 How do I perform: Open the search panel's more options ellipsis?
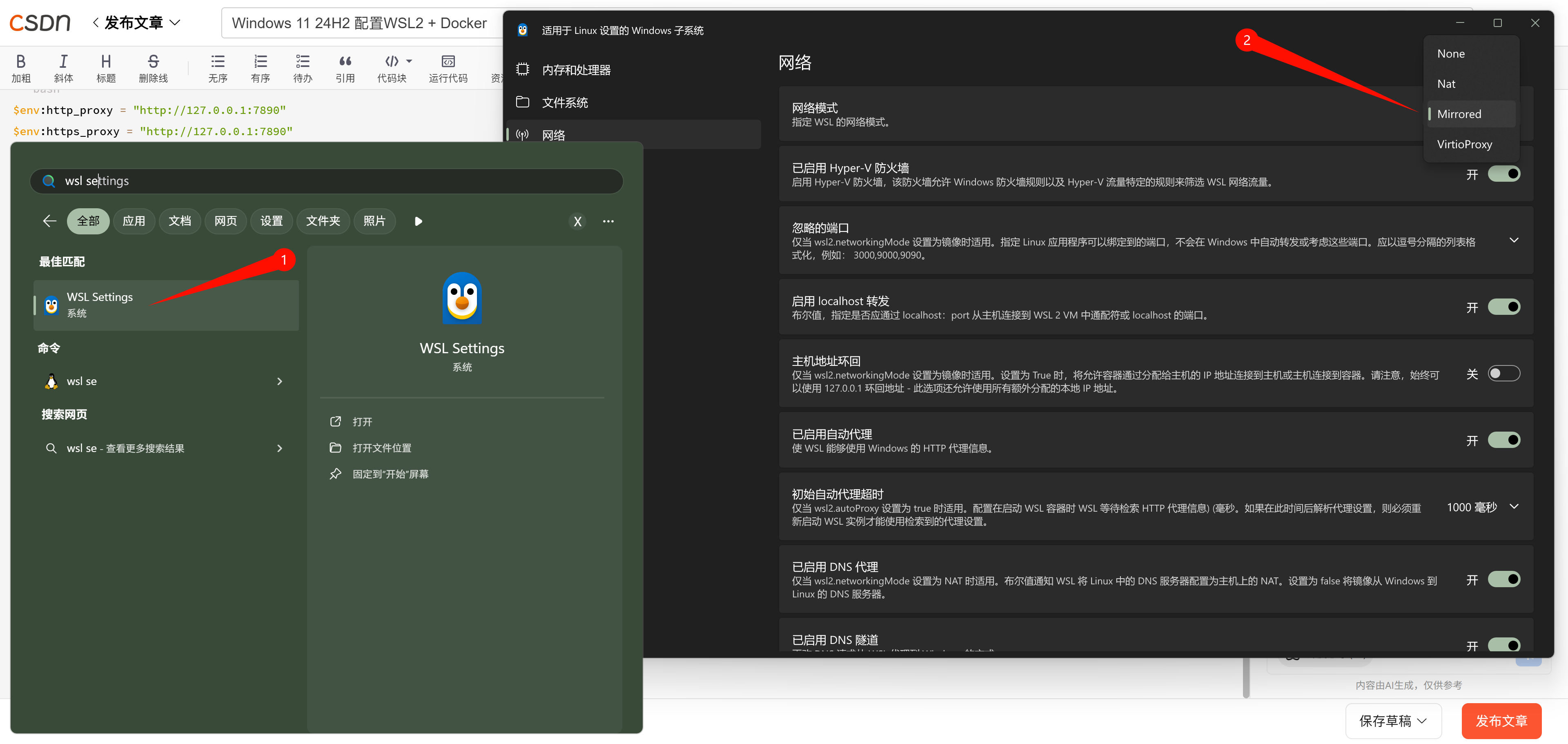point(608,221)
